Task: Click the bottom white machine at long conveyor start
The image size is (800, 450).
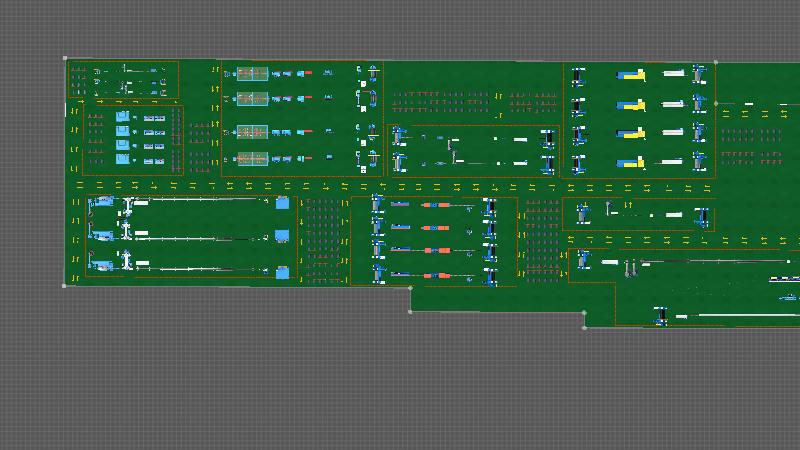Action: [127, 261]
